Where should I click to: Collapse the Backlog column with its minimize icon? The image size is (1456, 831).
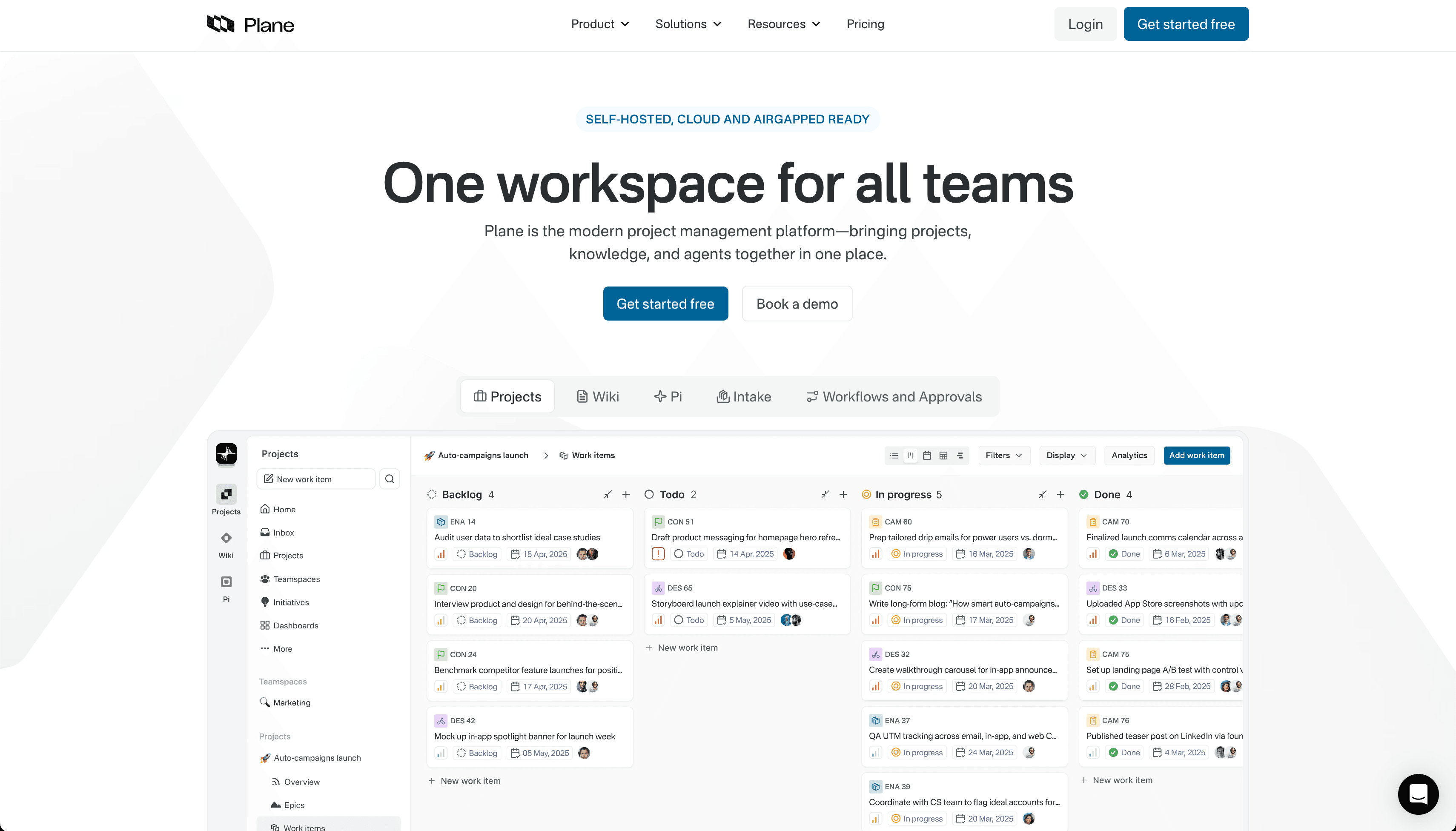pos(608,494)
